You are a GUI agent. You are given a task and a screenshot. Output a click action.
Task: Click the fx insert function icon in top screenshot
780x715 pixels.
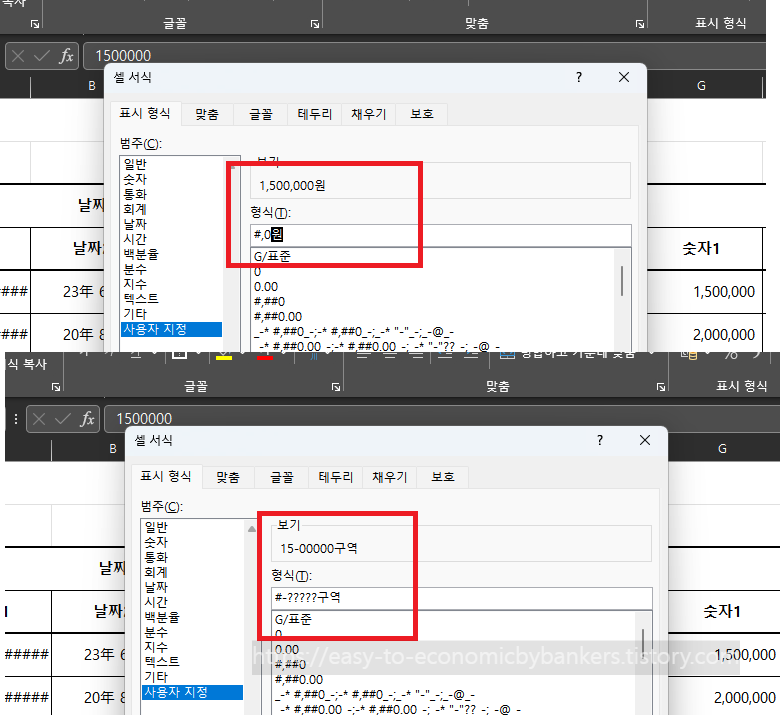point(67,56)
